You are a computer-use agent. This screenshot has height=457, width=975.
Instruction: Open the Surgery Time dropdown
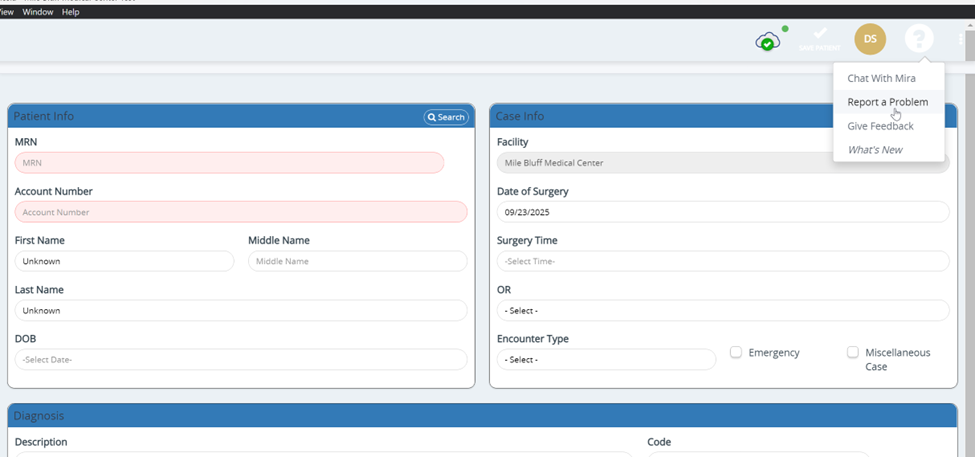722,261
